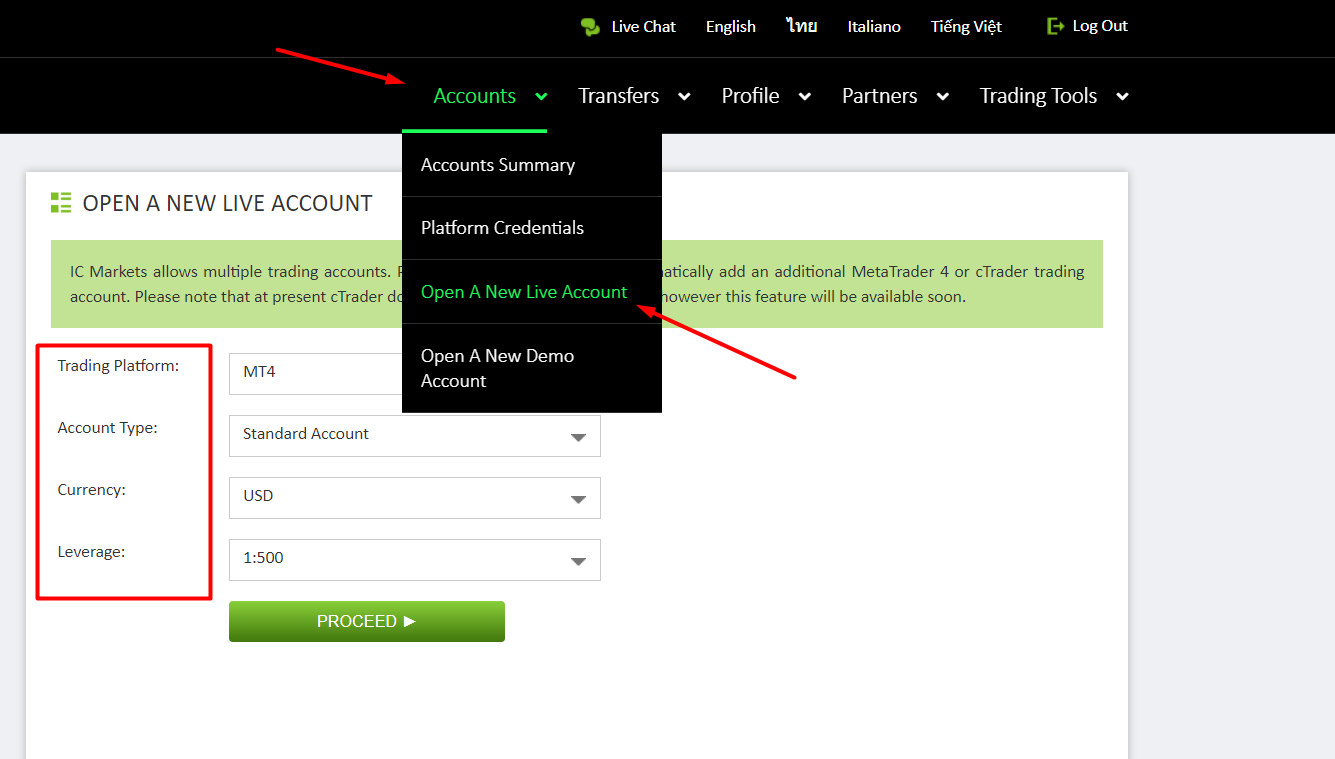The width and height of the screenshot is (1335, 759).
Task: Click the Log Out exit icon
Action: [x=1056, y=26]
